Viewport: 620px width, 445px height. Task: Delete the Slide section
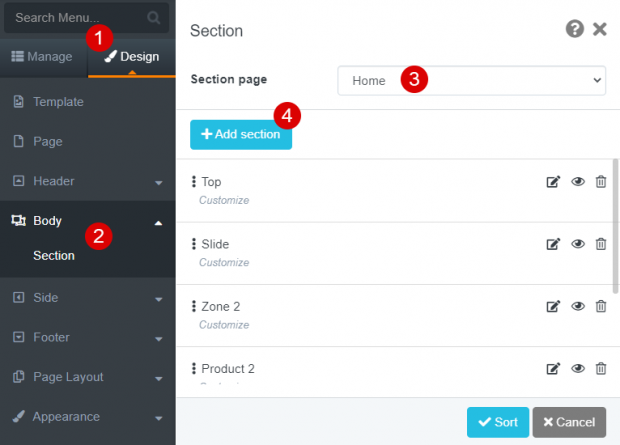click(601, 244)
